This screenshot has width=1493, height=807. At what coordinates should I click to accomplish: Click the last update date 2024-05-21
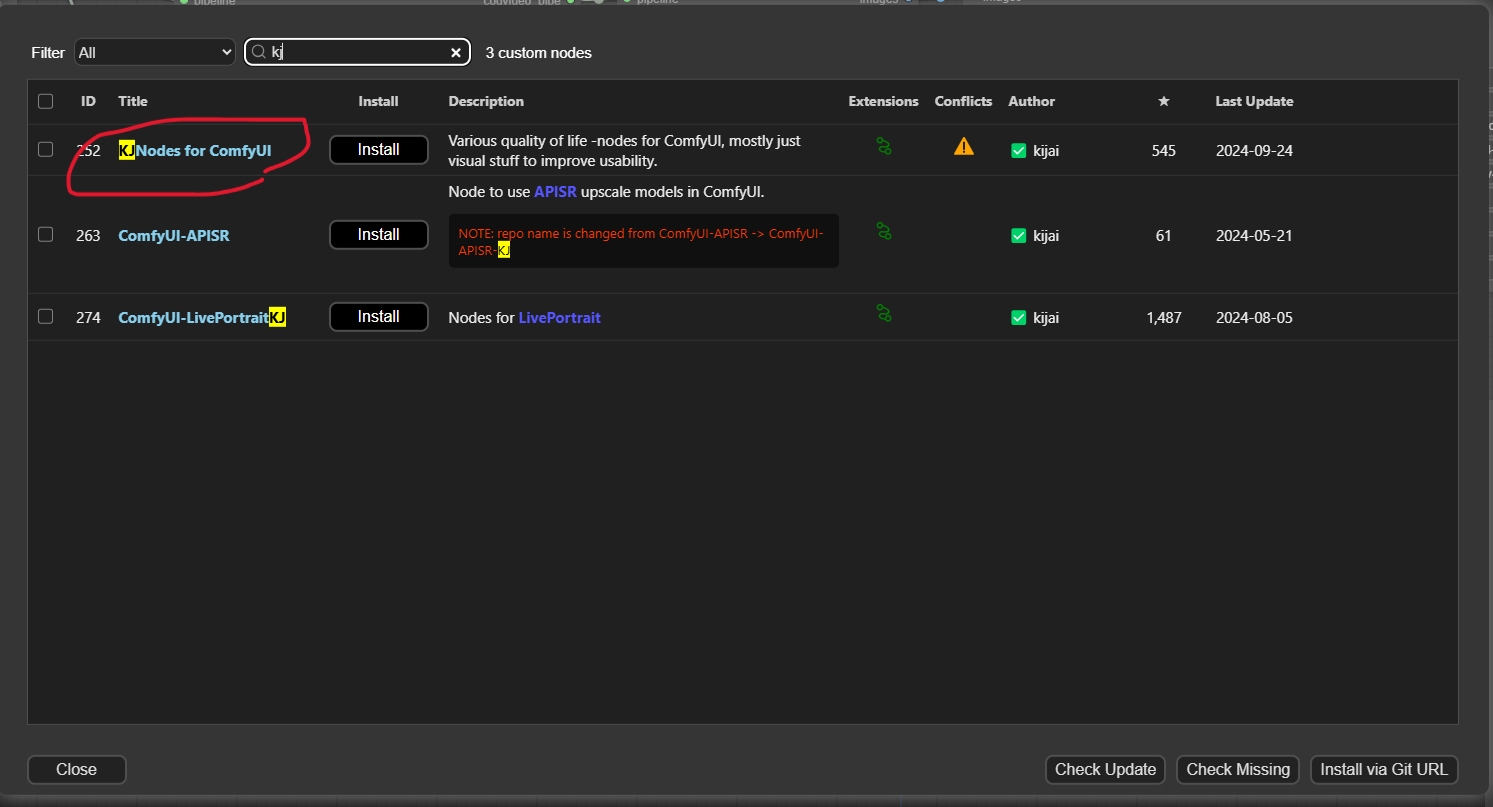pos(1254,236)
